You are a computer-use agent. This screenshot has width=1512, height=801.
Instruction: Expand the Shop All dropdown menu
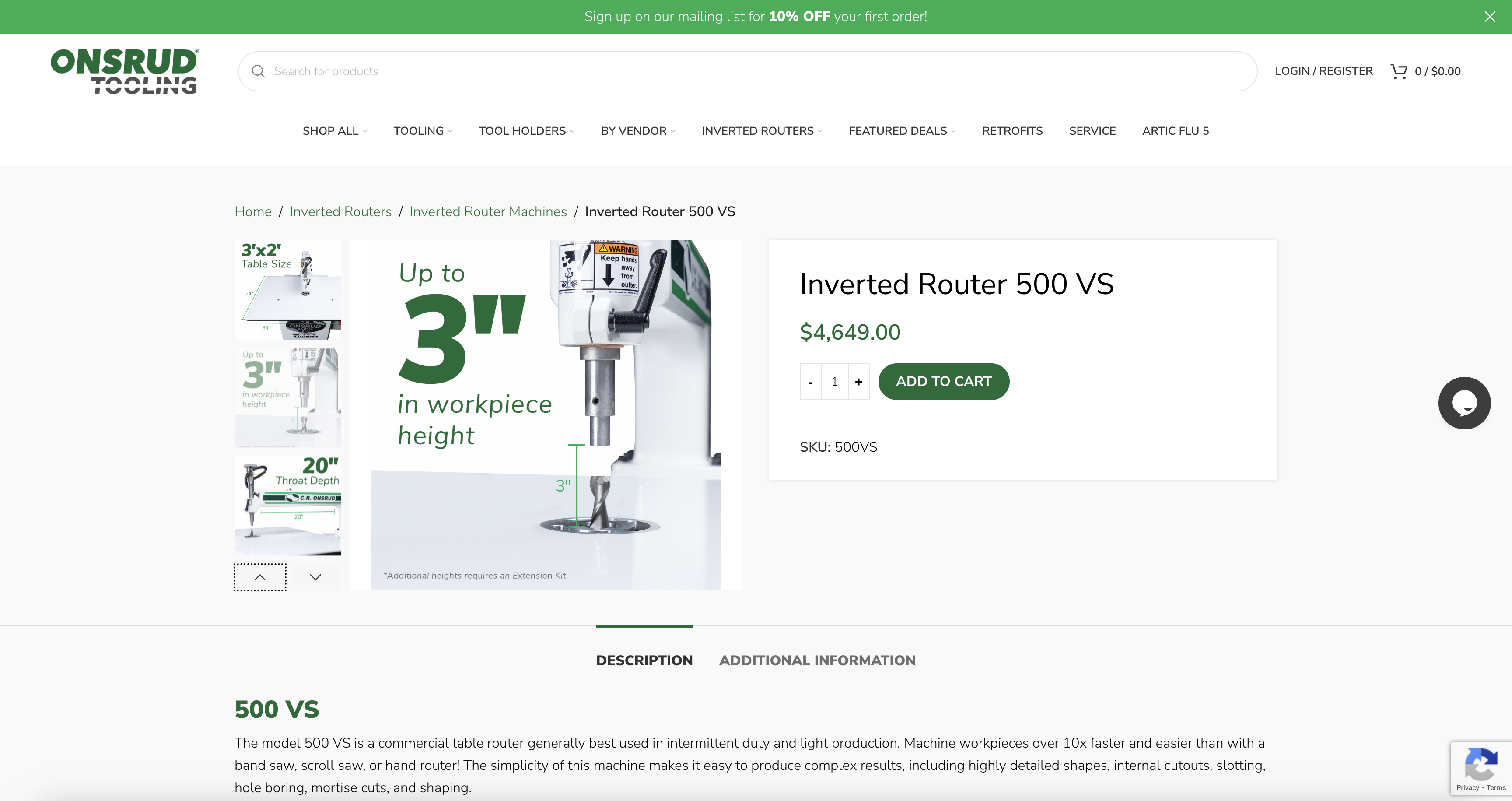pos(335,131)
